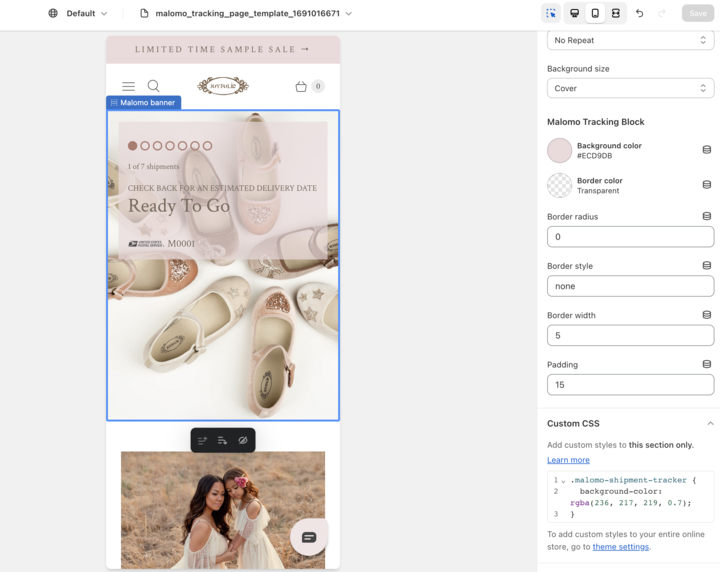
Task: Open the No Repeat dropdown
Action: (630, 40)
